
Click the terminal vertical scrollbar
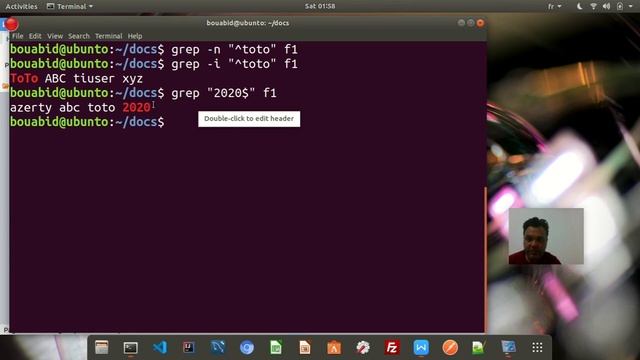[x=485, y=260]
